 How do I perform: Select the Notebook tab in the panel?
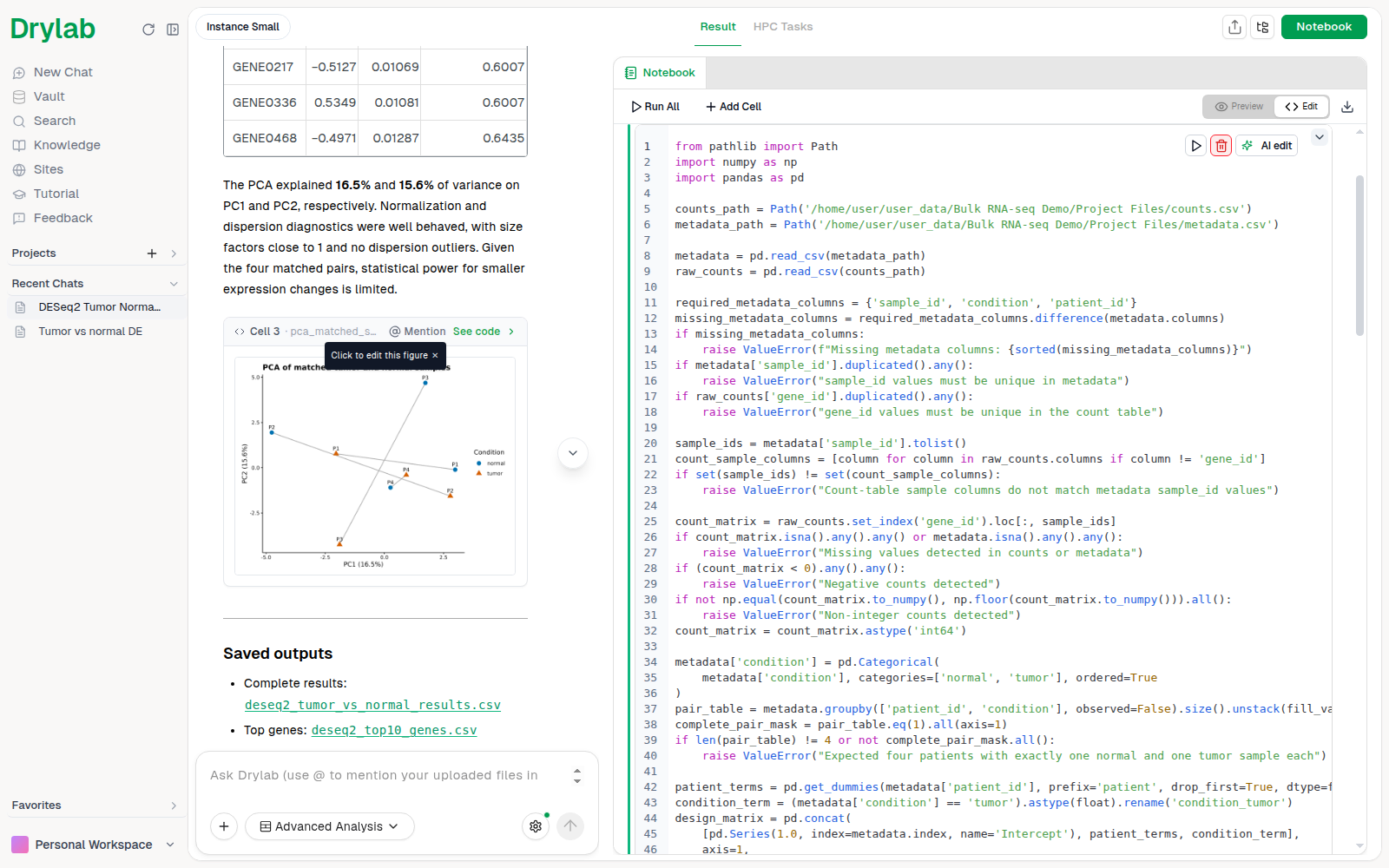click(x=660, y=73)
